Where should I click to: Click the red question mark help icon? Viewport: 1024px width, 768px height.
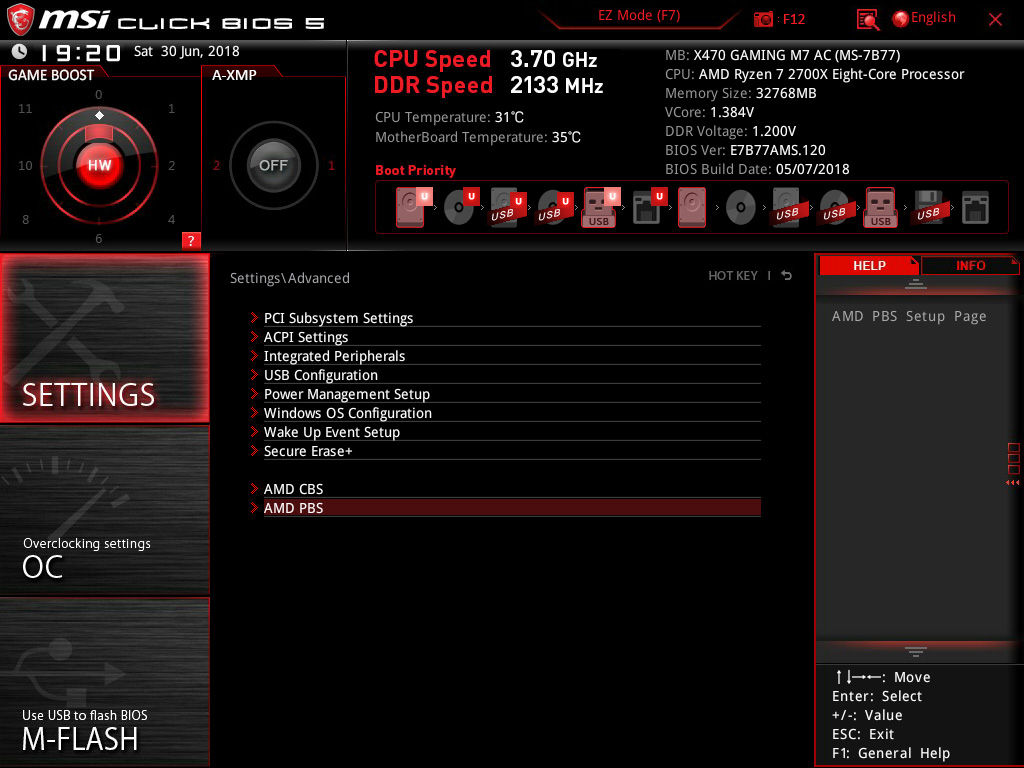(x=191, y=240)
